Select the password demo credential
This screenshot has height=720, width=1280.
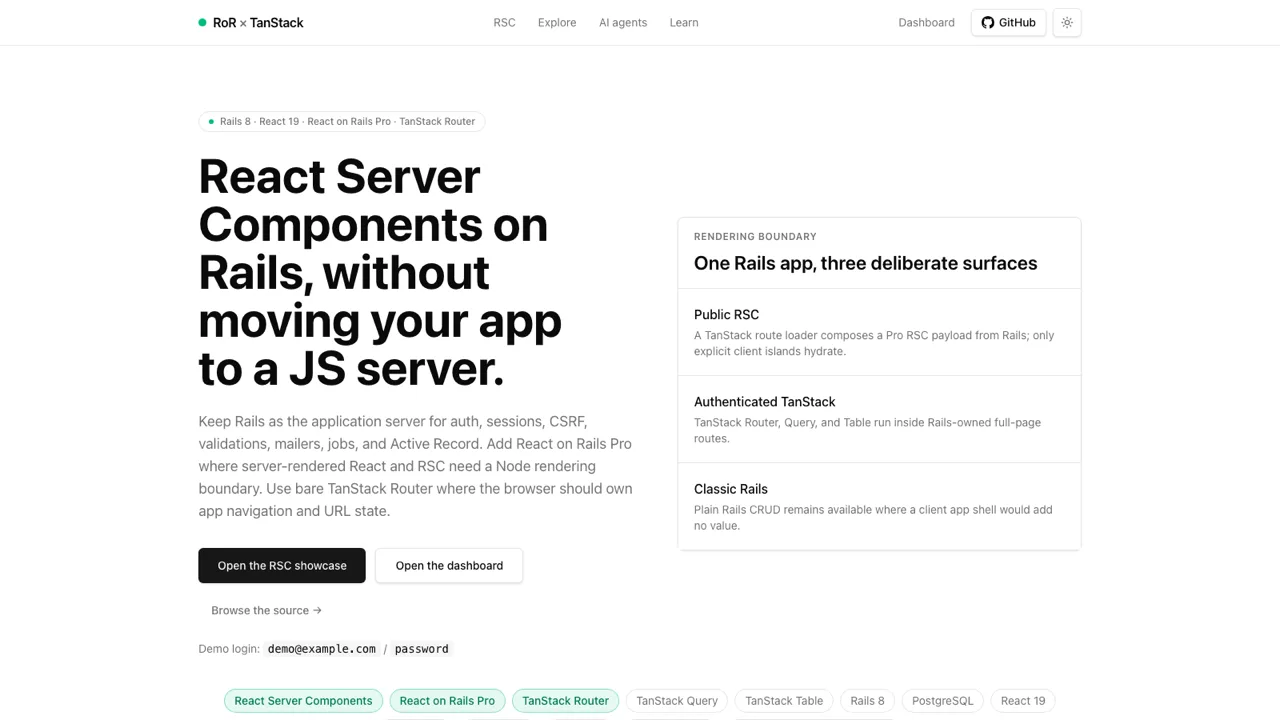pyautogui.click(x=422, y=649)
